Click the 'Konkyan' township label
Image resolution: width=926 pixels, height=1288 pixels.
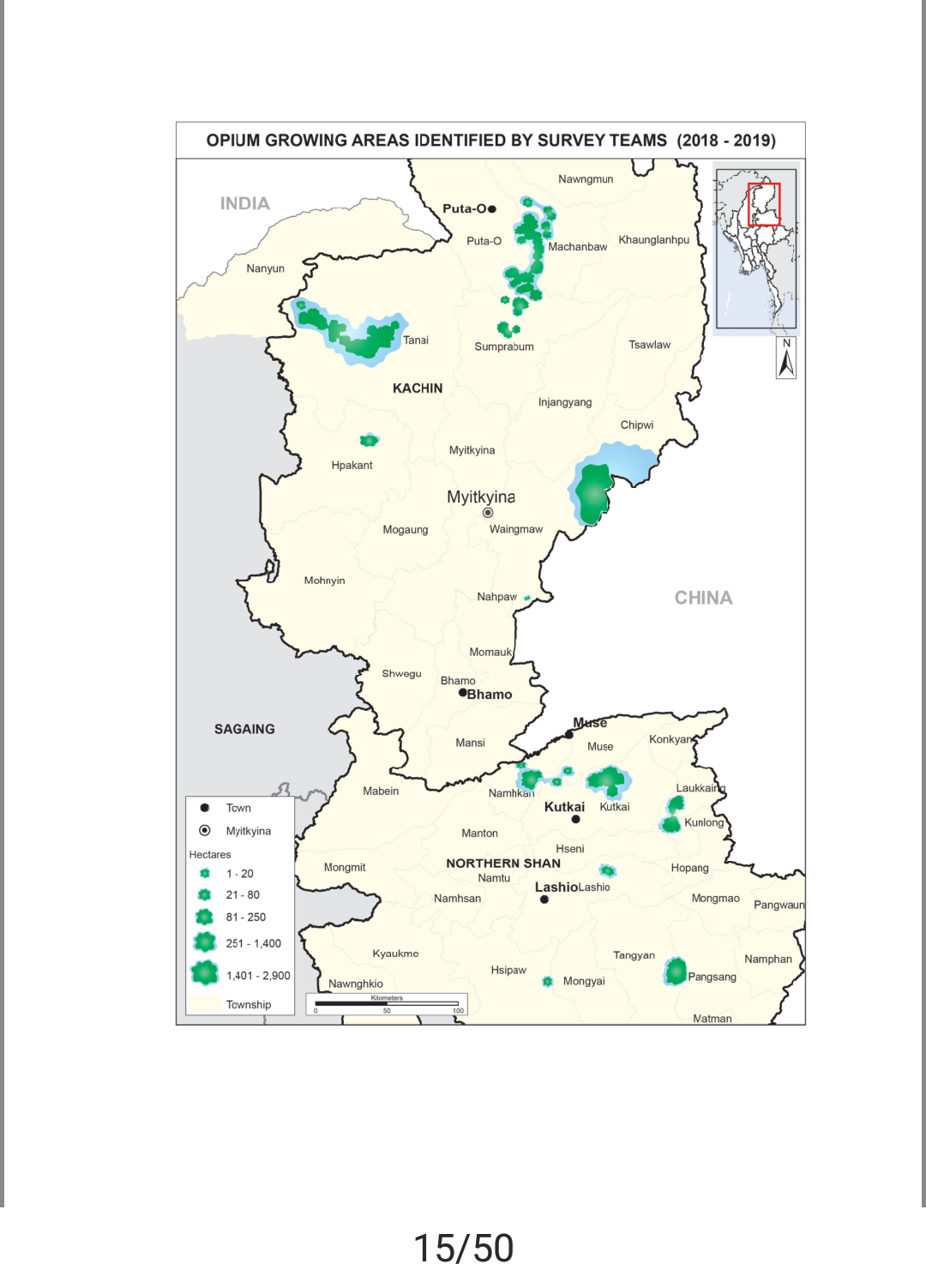point(670,740)
